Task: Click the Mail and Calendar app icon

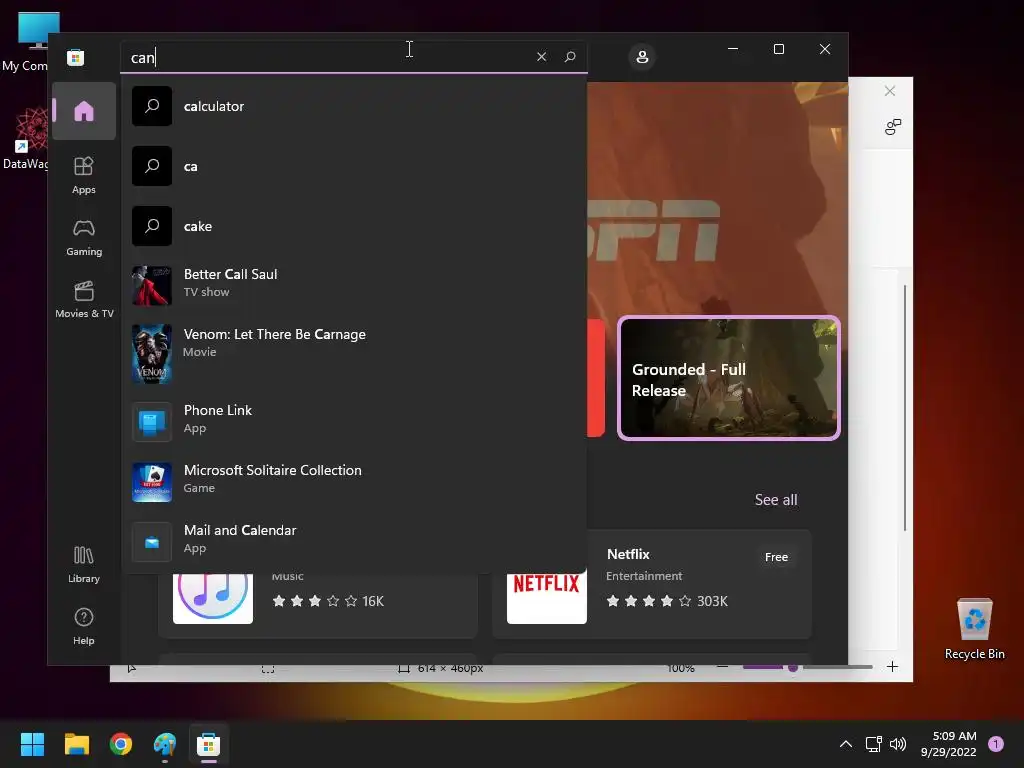Action: click(x=152, y=542)
